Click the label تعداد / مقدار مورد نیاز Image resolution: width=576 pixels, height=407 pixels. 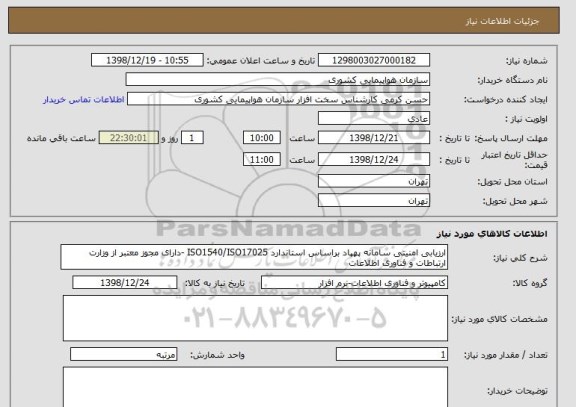(505, 355)
